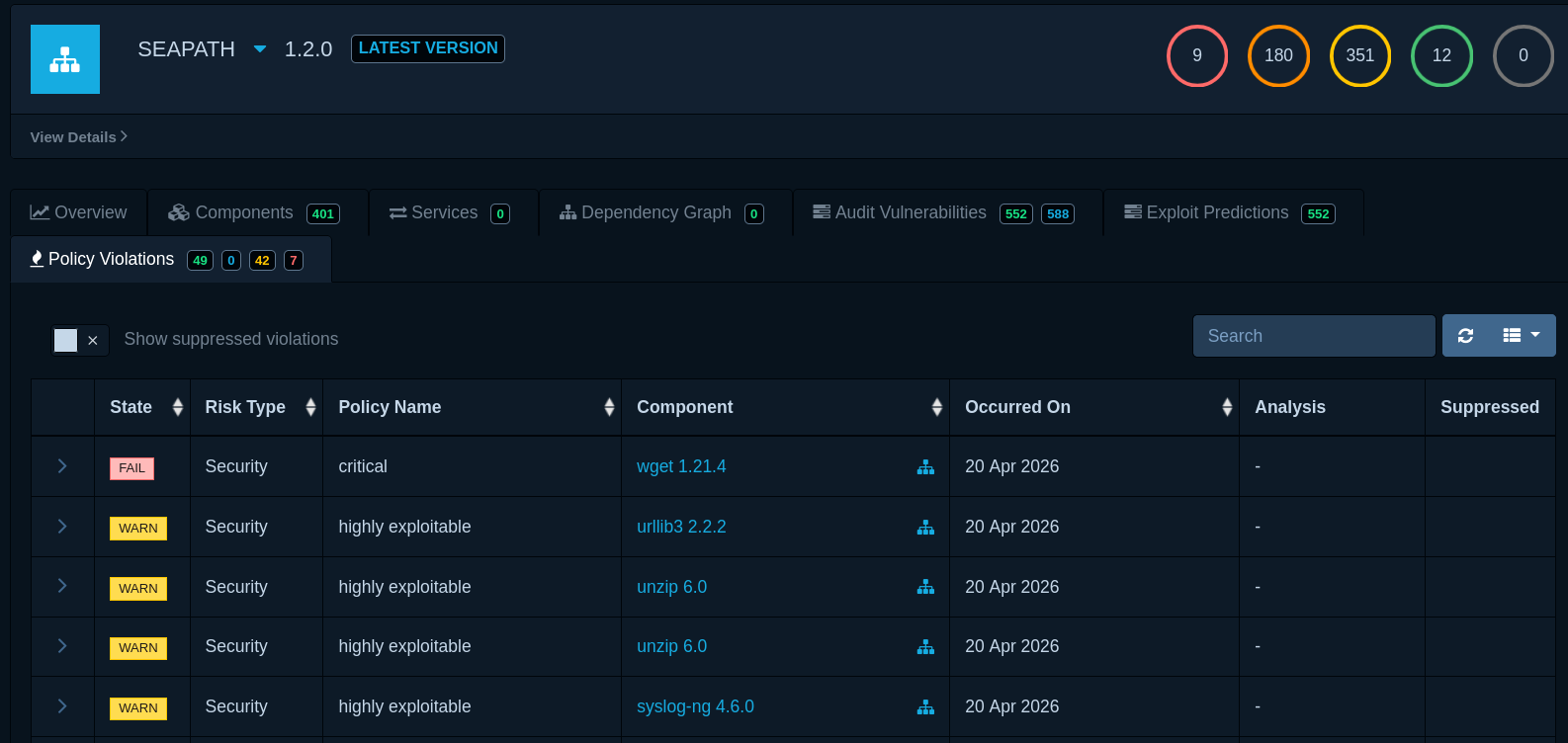Image resolution: width=1568 pixels, height=743 pixels.
Task: Click the 401 badge on Components tab
Action: point(323,213)
